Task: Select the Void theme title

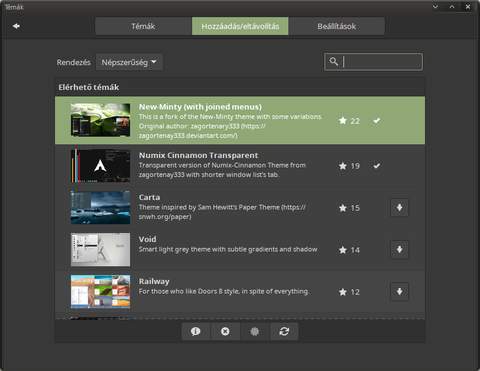Action: [147, 239]
